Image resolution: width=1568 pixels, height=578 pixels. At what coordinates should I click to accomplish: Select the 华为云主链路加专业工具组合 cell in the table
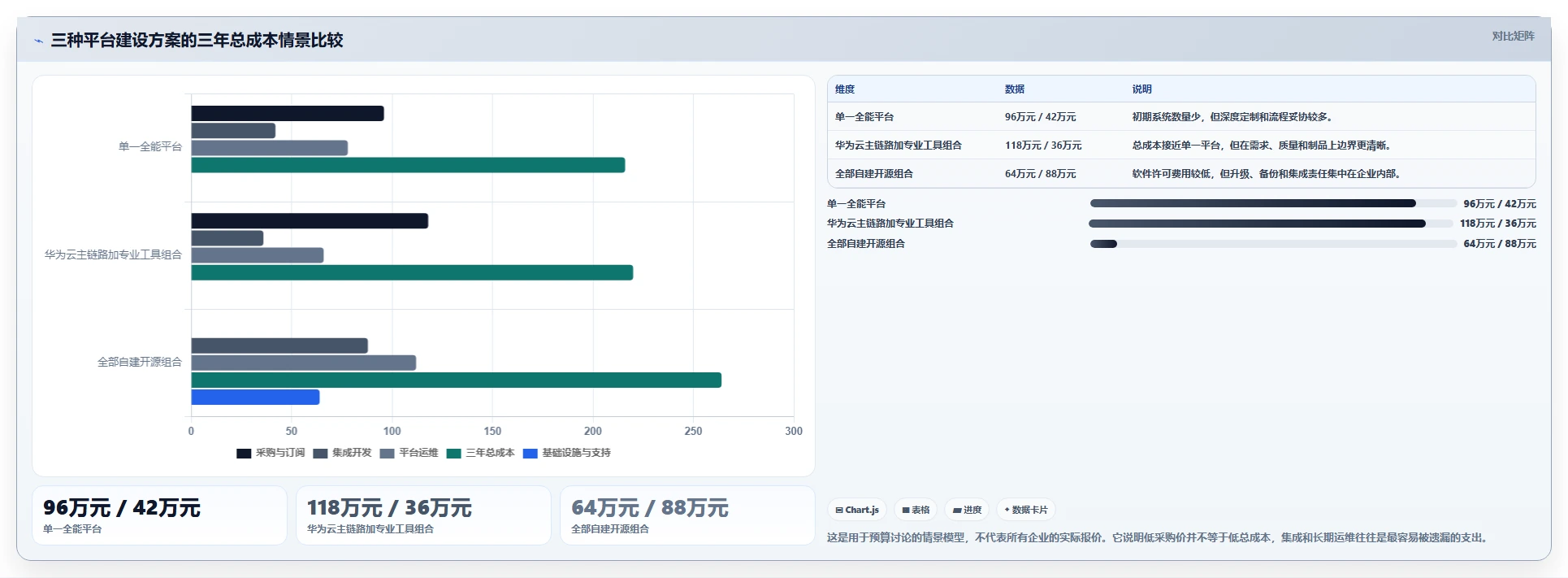[x=899, y=146]
